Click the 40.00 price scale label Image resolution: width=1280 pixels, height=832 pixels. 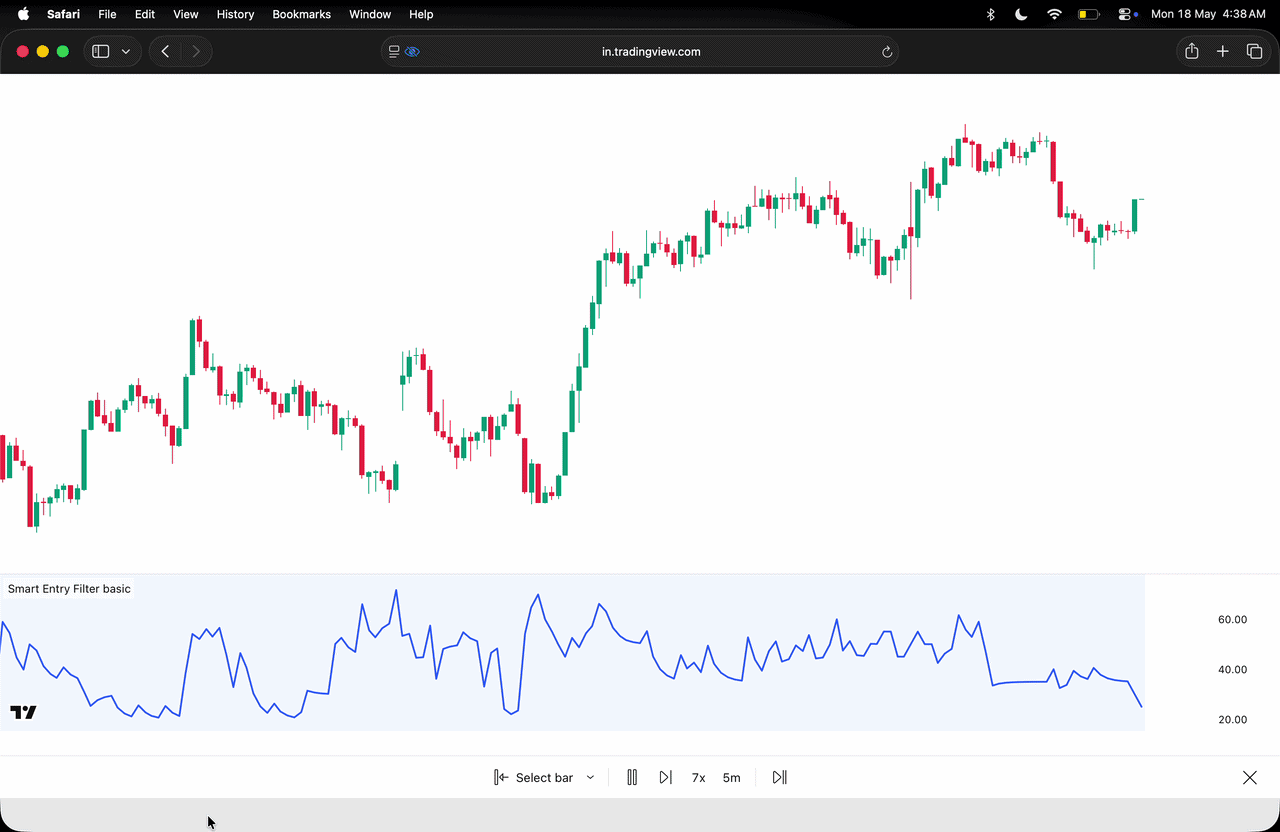click(1232, 670)
